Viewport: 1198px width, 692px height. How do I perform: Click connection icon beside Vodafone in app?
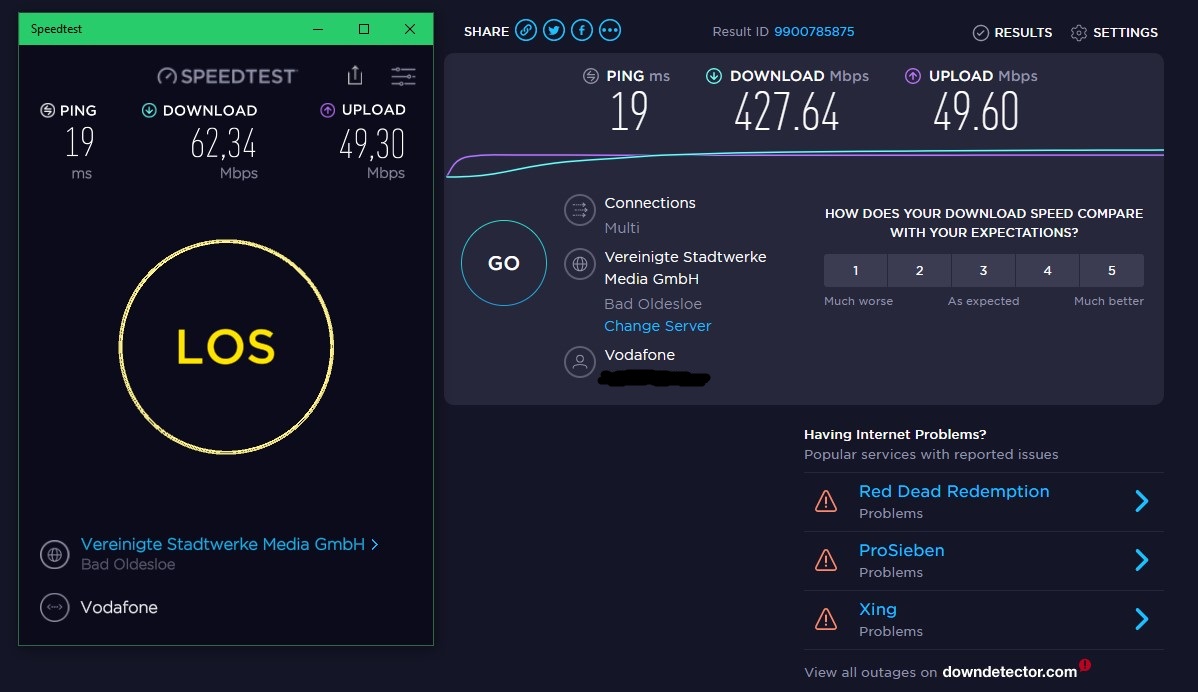pos(54,608)
